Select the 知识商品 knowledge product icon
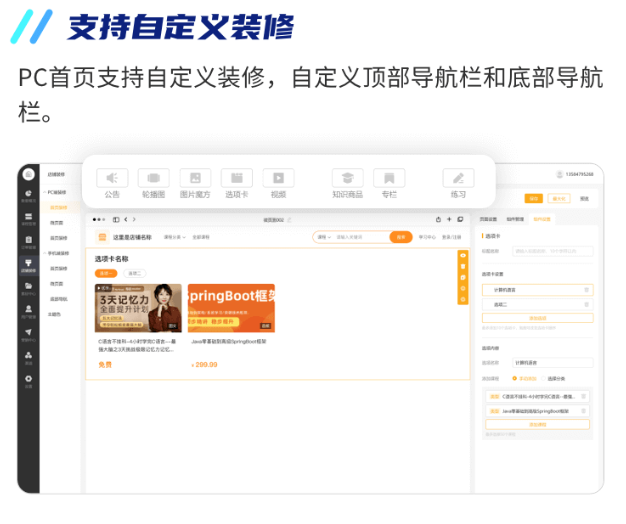The height and width of the screenshot is (524, 626). click(x=347, y=178)
